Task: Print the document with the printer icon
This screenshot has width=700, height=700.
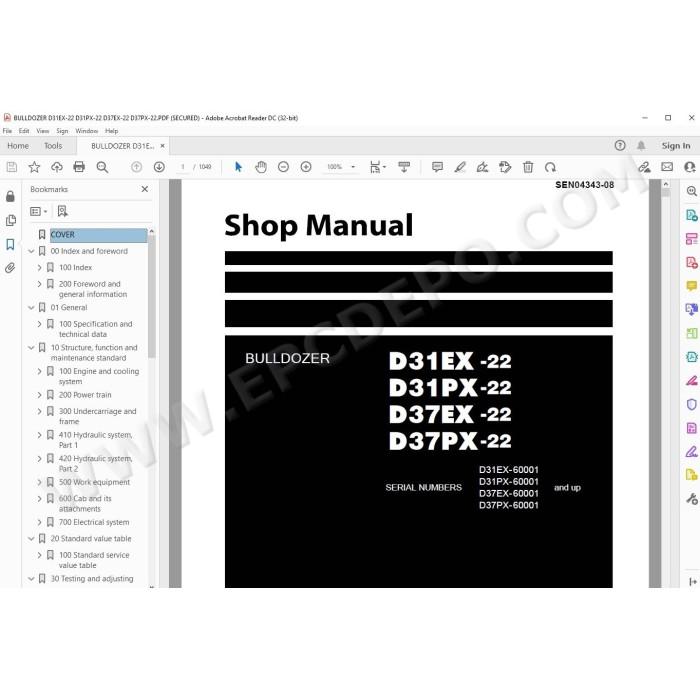Action: coord(79,167)
